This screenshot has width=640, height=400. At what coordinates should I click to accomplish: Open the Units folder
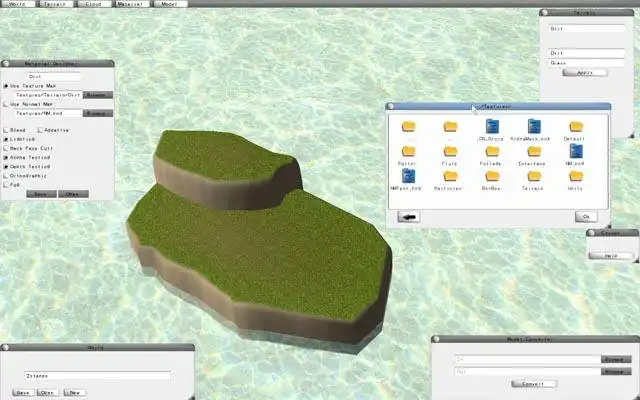point(576,176)
